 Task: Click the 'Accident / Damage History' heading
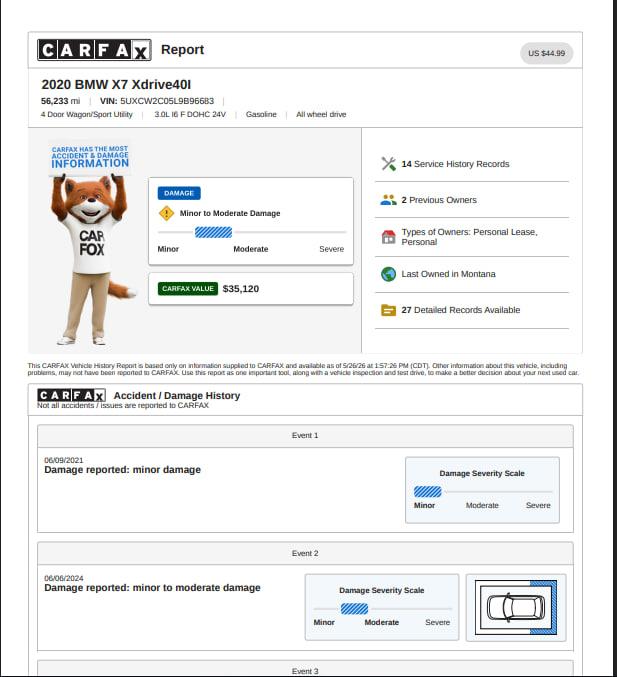pos(177,395)
